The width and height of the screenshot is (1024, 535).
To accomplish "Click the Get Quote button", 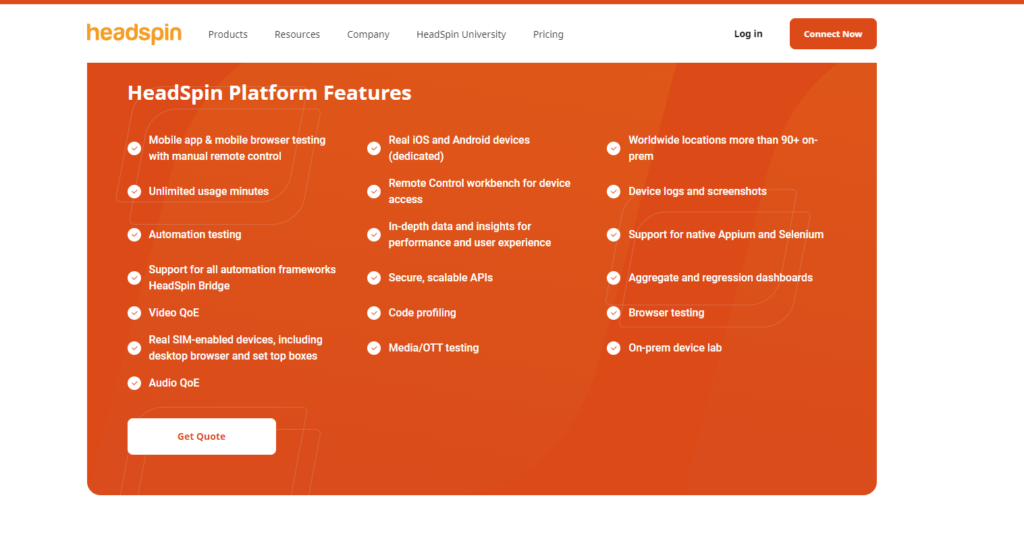I will tap(202, 436).
